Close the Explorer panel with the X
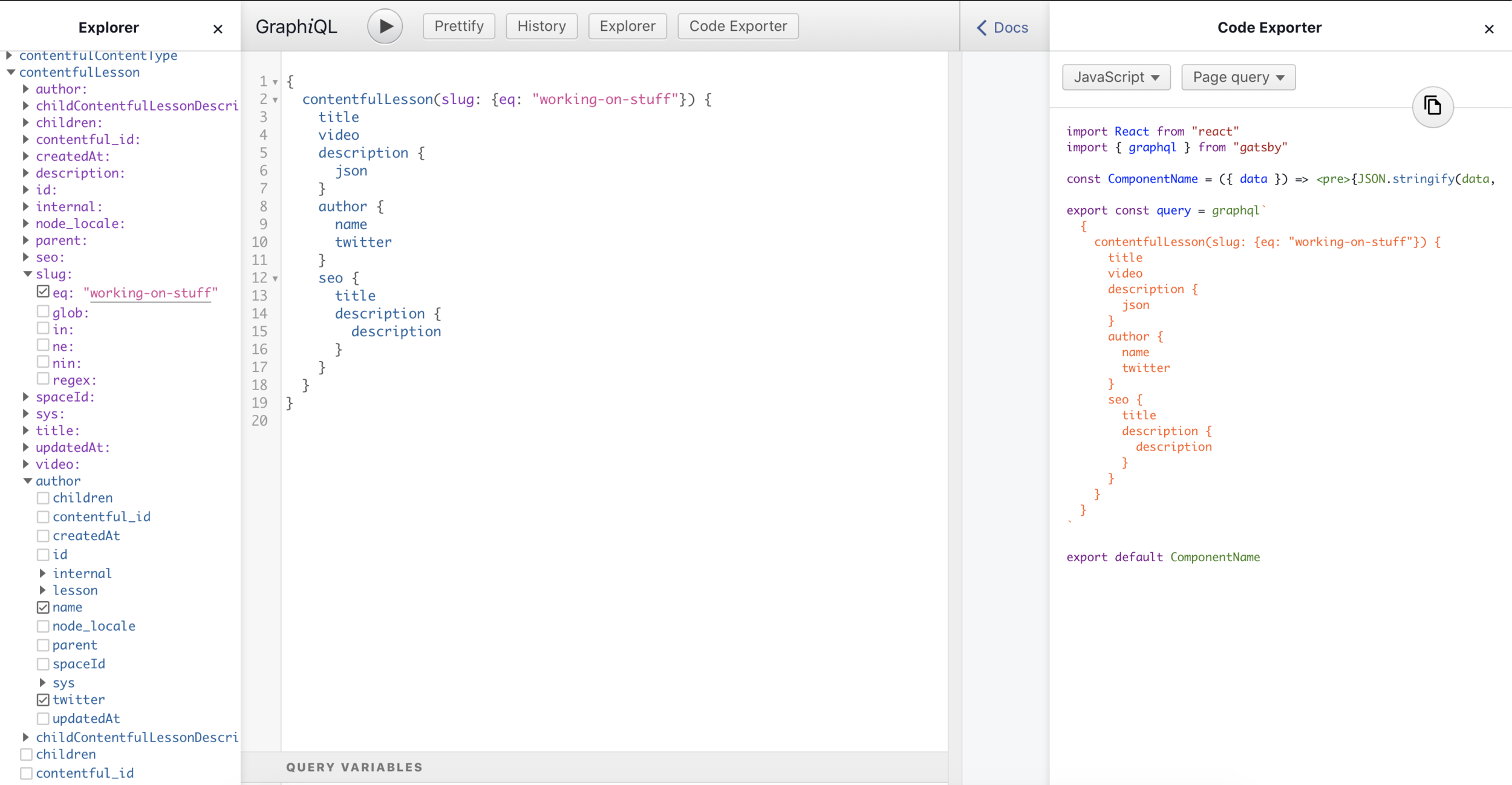Screen dimensions: 1512x785 (218, 29)
